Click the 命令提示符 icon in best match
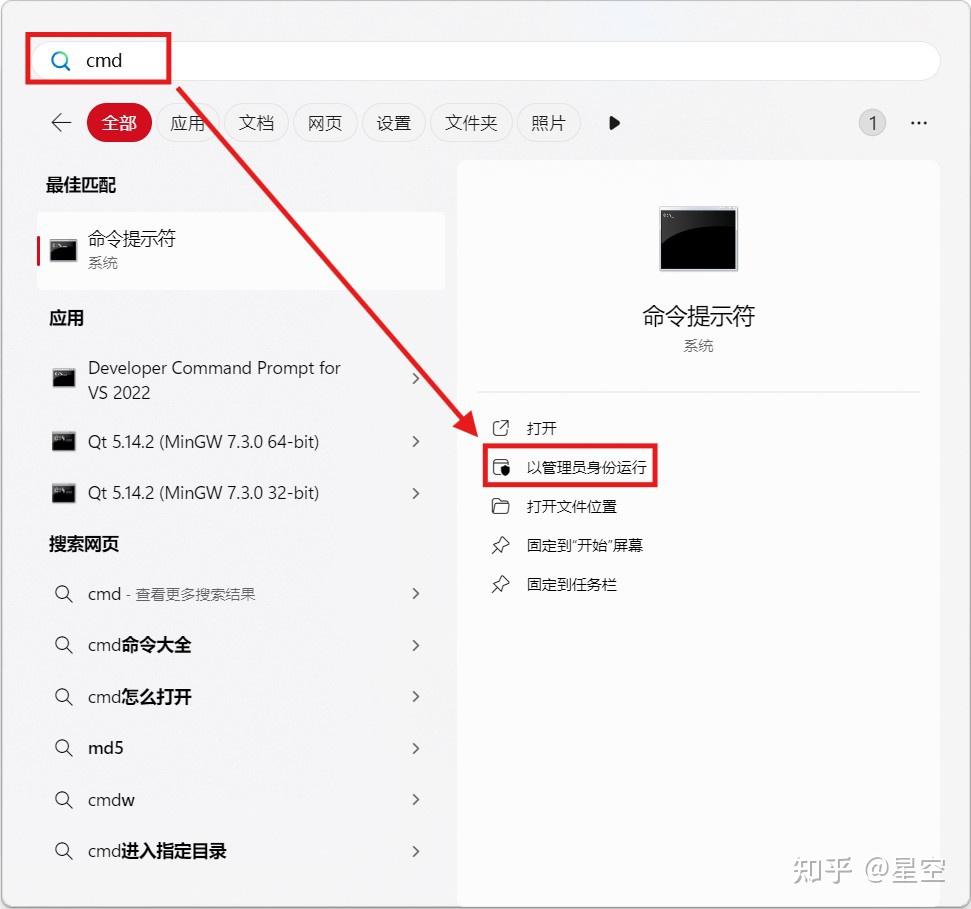Viewport: 971px width, 909px height. 63,250
